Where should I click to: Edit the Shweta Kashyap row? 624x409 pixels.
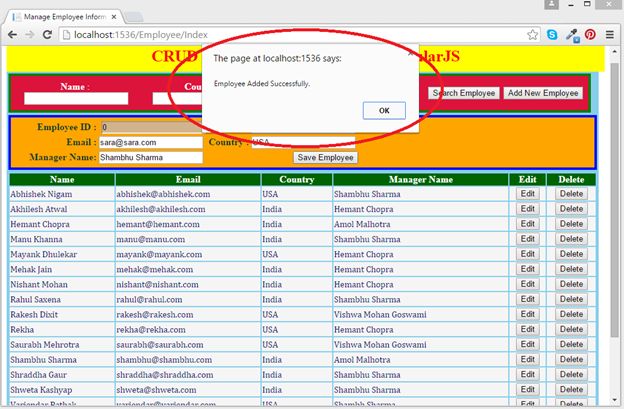coord(528,390)
